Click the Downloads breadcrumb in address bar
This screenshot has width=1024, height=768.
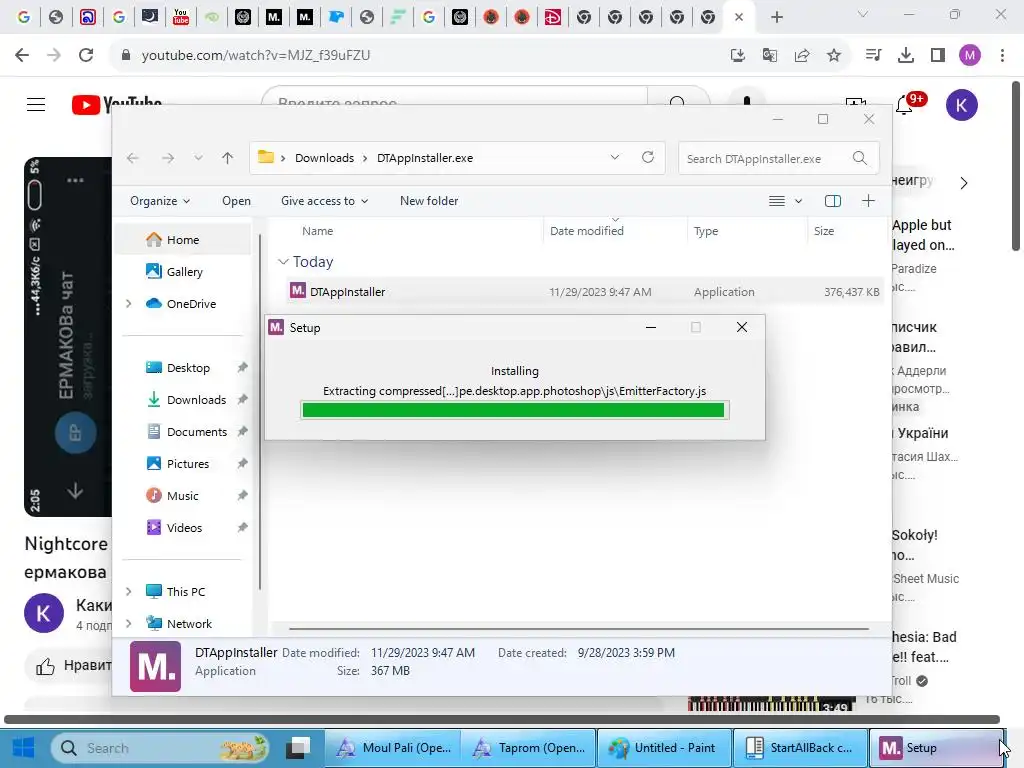[324, 158]
